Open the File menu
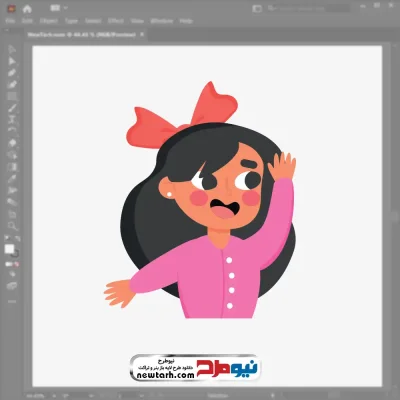Screen dimensions: 400x400 pyautogui.click(x=10, y=21)
